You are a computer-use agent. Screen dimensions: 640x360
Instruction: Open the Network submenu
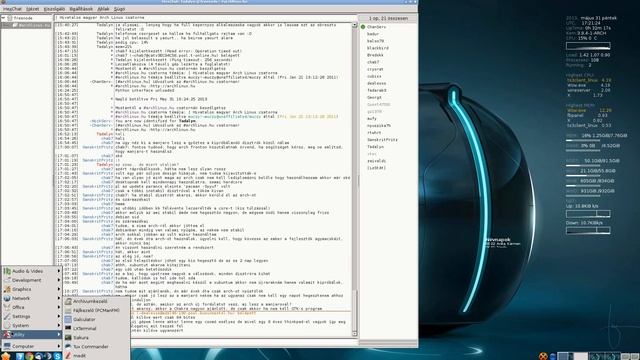coord(32,298)
